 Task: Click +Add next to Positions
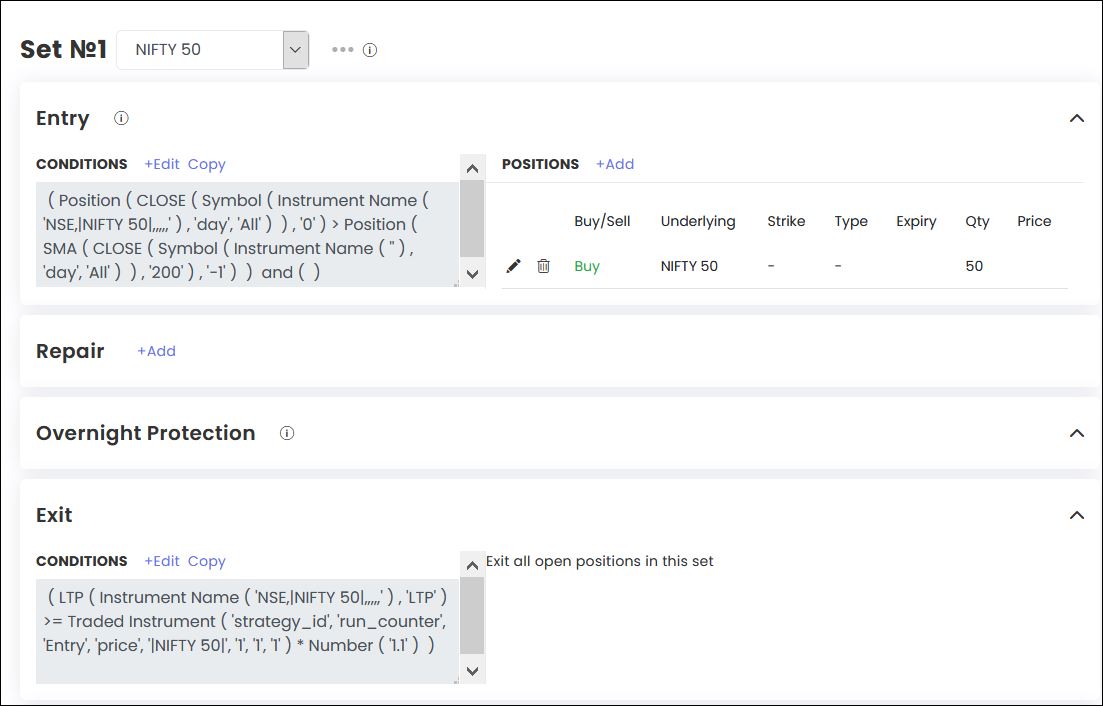pos(614,164)
